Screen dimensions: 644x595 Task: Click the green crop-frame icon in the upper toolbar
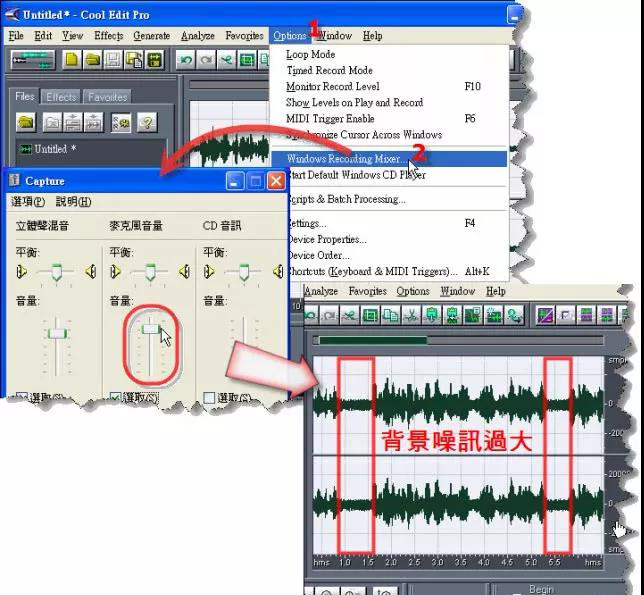click(x=247, y=60)
